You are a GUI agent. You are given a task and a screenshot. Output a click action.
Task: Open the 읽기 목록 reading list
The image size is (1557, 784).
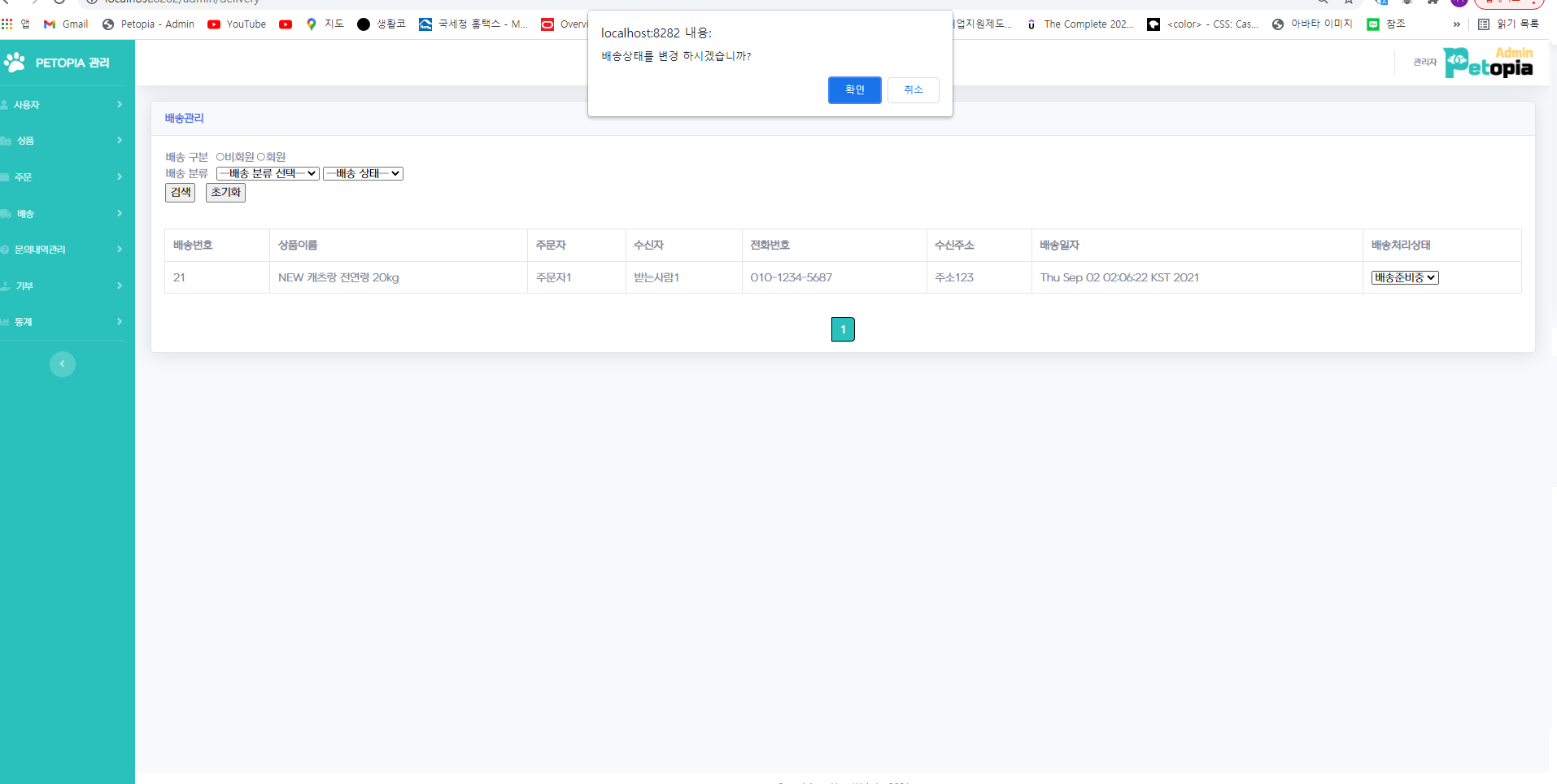[1508, 24]
